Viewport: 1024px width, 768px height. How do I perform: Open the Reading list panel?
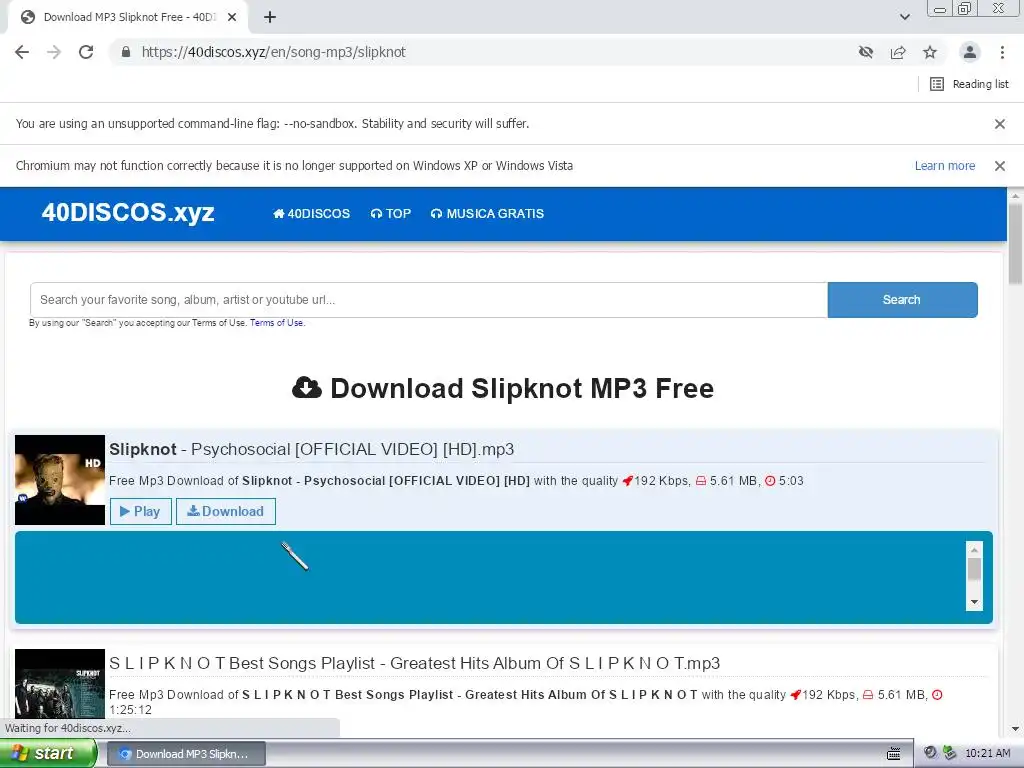click(969, 84)
